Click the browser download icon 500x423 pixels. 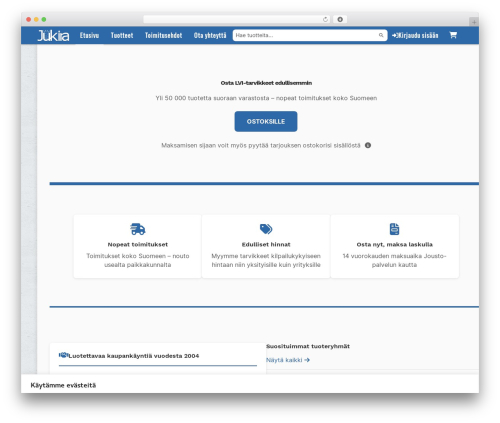point(340,19)
